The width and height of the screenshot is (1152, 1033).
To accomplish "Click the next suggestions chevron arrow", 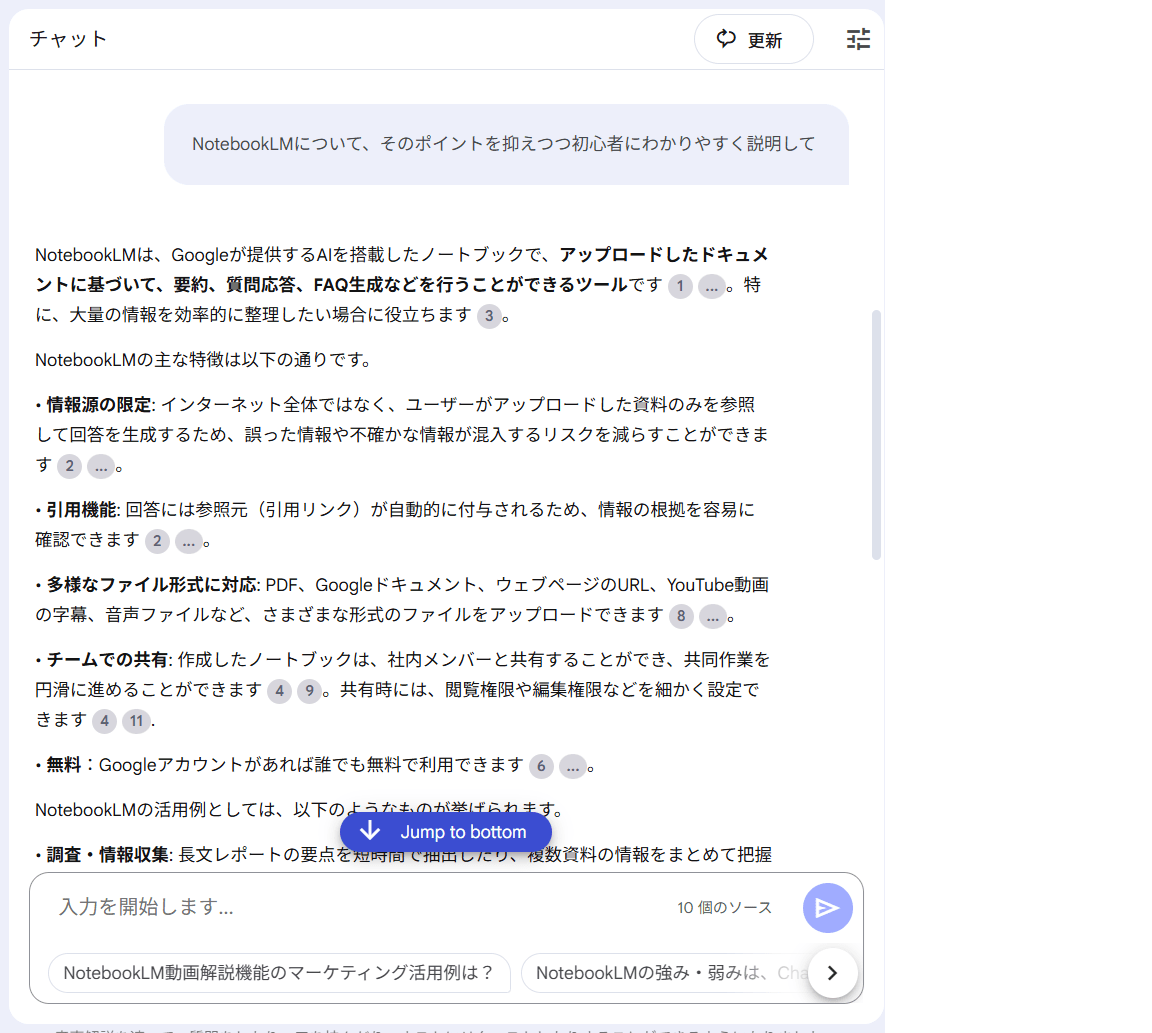I will [x=832, y=972].
